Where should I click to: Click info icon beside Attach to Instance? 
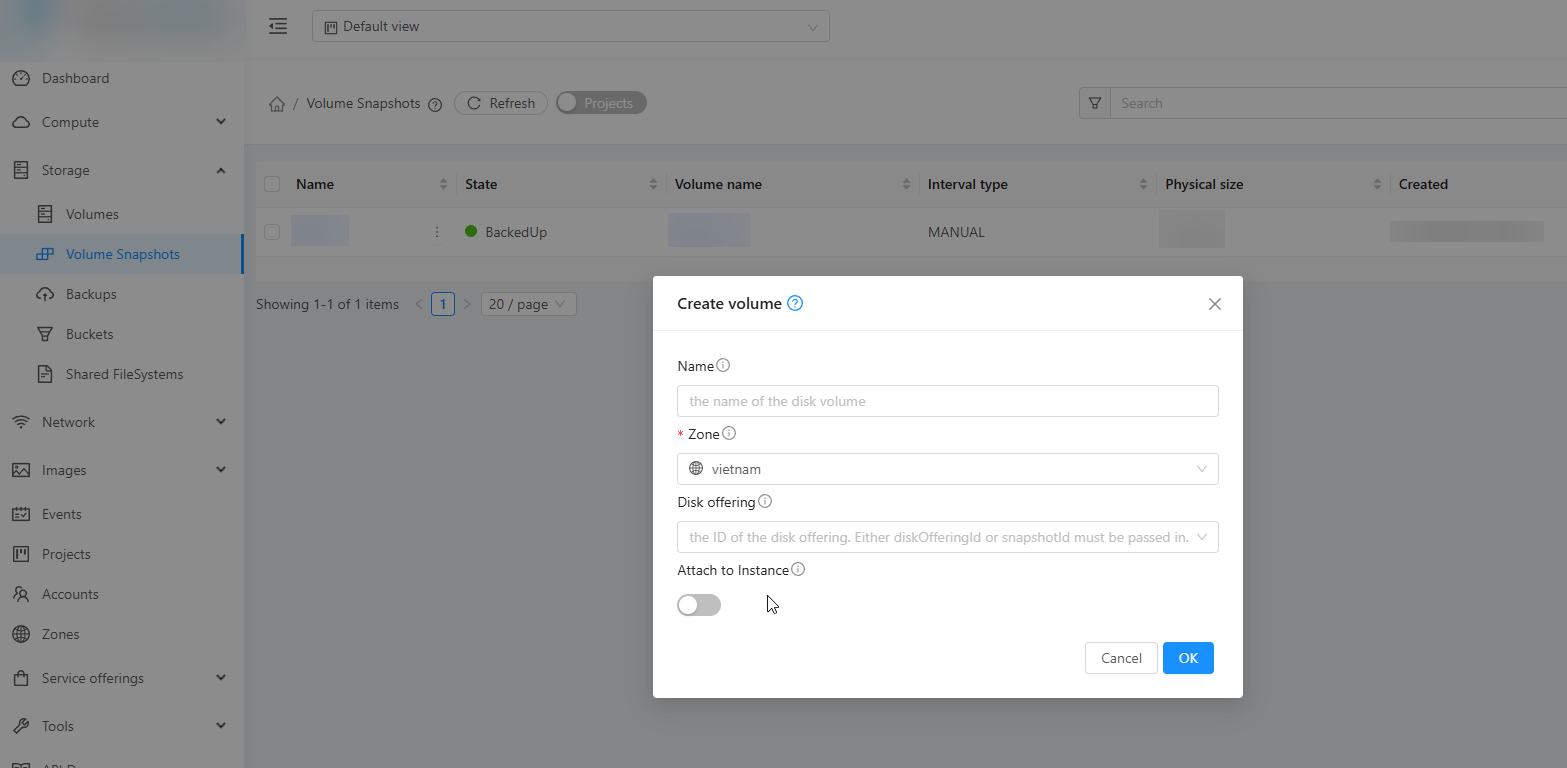pos(798,570)
